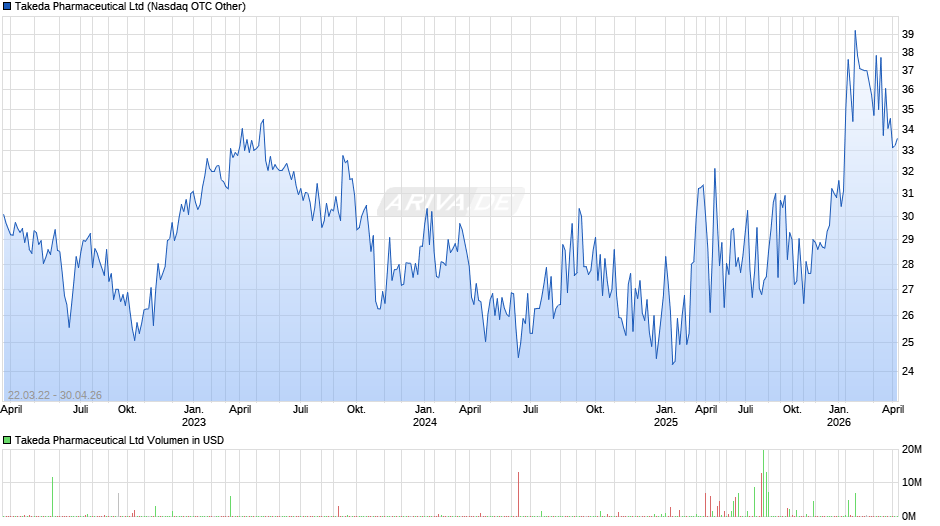The width and height of the screenshot is (940, 526).
Task: Click the price axis value 31
Action: 908,193
